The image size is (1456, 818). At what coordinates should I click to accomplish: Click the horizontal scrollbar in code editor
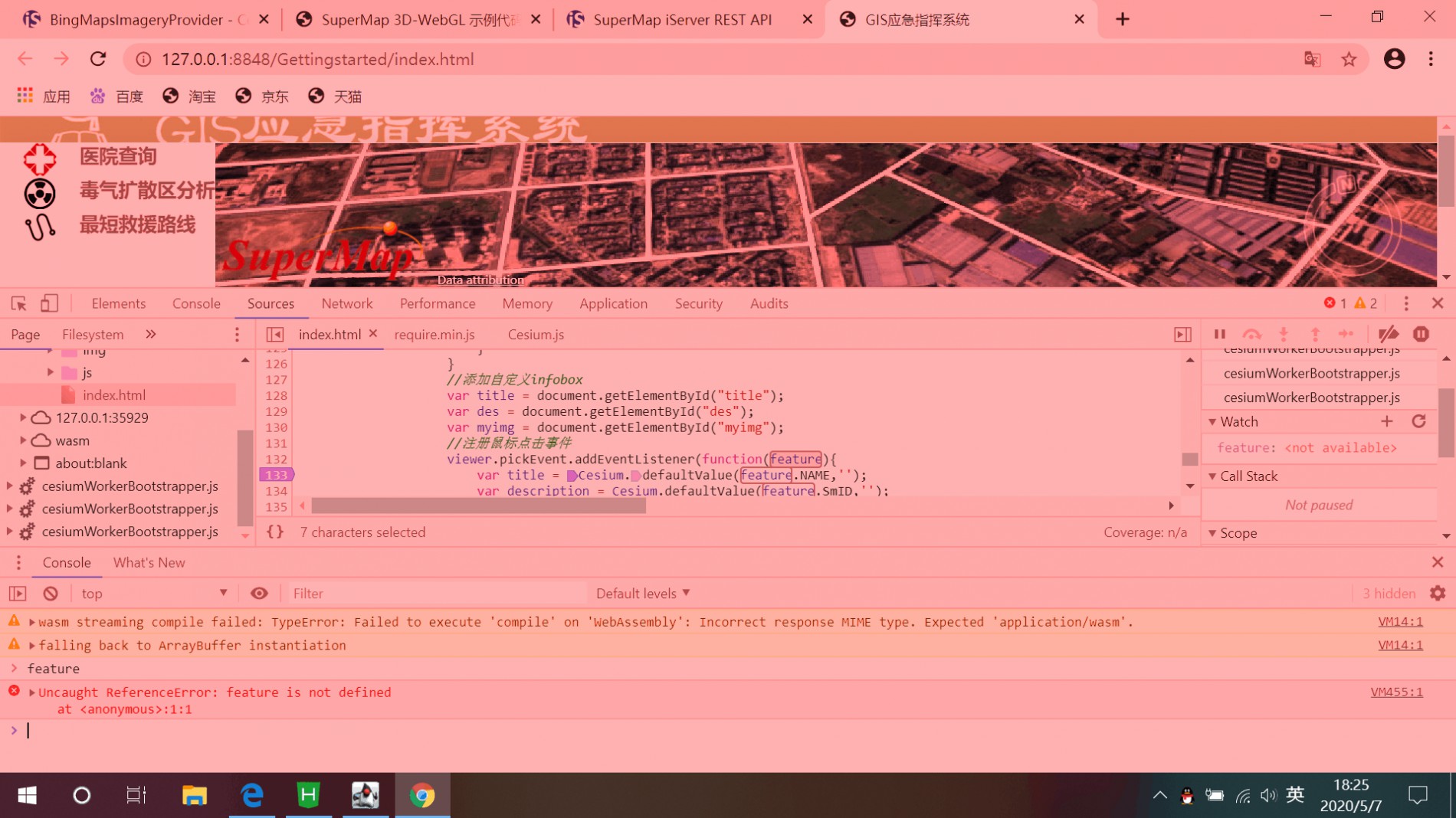pos(478,506)
